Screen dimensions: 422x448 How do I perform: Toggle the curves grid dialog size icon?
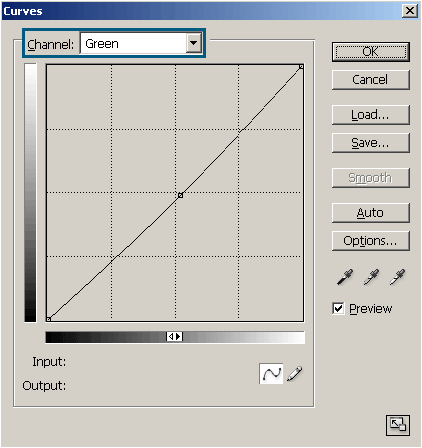click(398, 425)
